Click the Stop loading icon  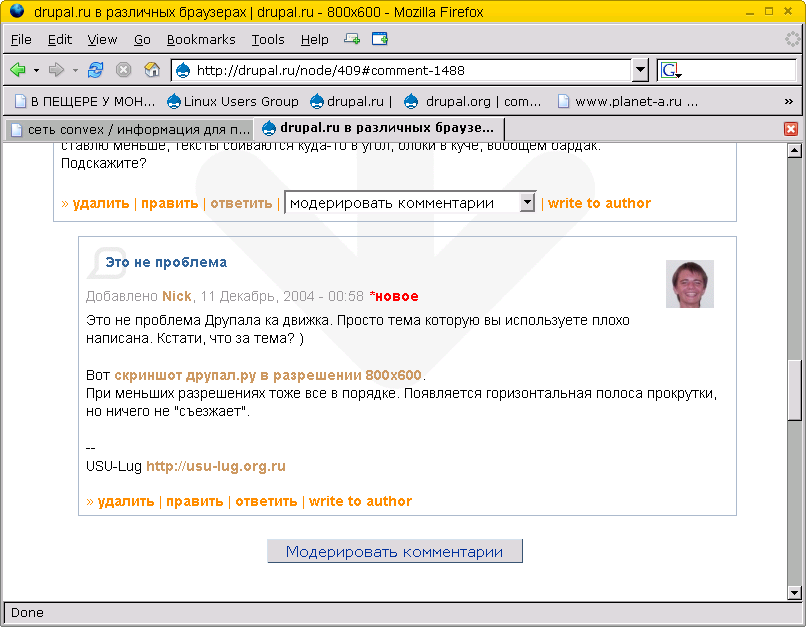pyautogui.click(x=123, y=69)
